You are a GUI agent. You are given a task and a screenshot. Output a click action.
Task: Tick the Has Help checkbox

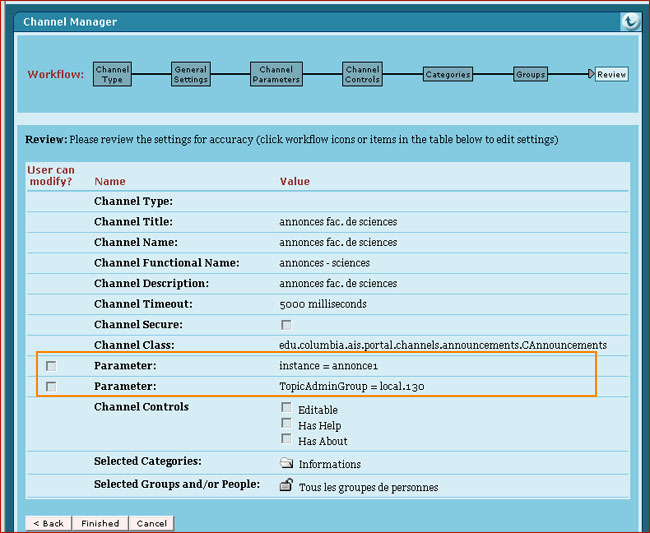coord(287,424)
